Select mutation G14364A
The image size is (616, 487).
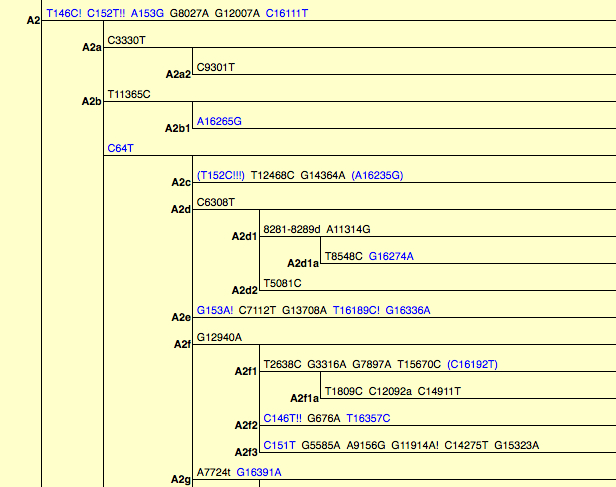[323, 175]
